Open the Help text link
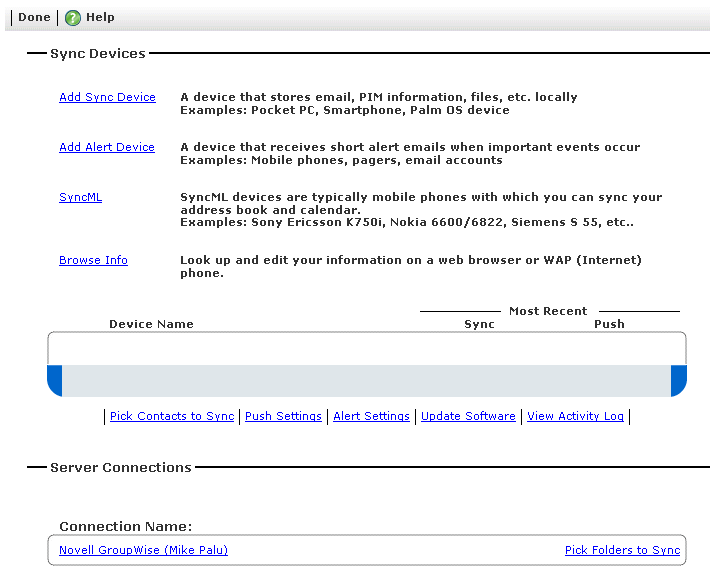710x579 pixels. click(x=100, y=17)
